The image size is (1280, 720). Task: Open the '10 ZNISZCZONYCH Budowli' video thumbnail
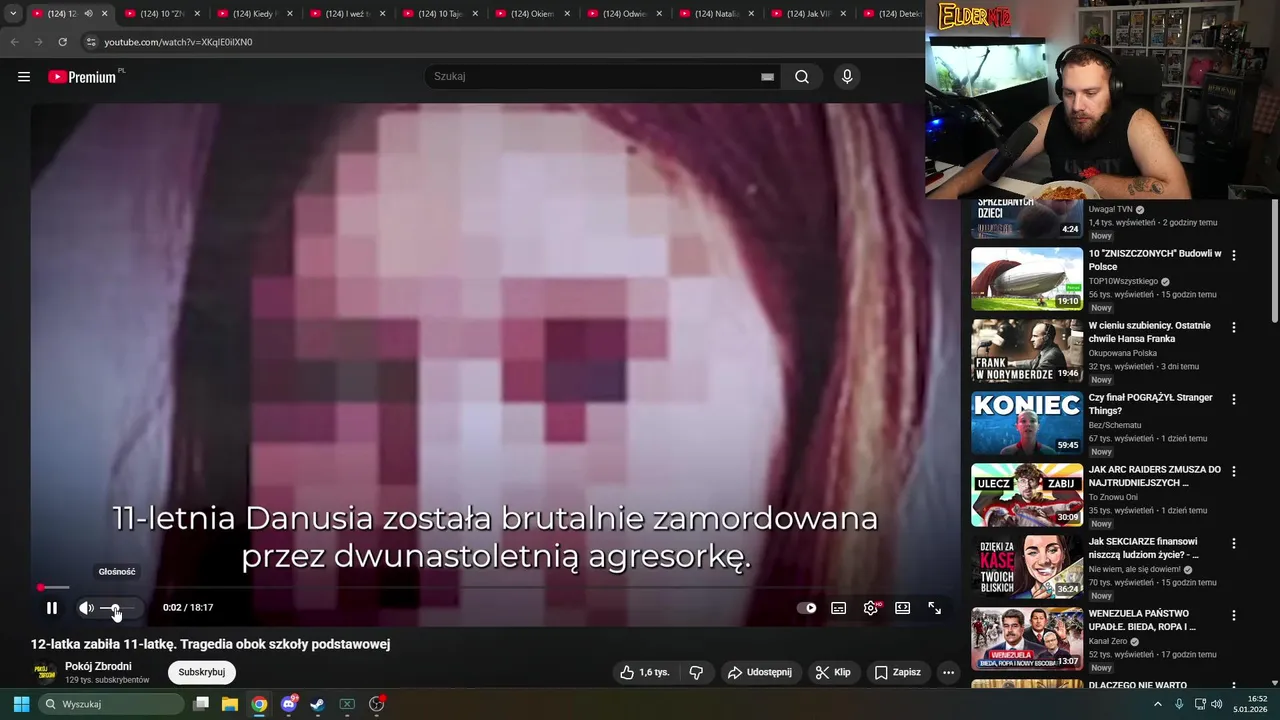(1027, 279)
